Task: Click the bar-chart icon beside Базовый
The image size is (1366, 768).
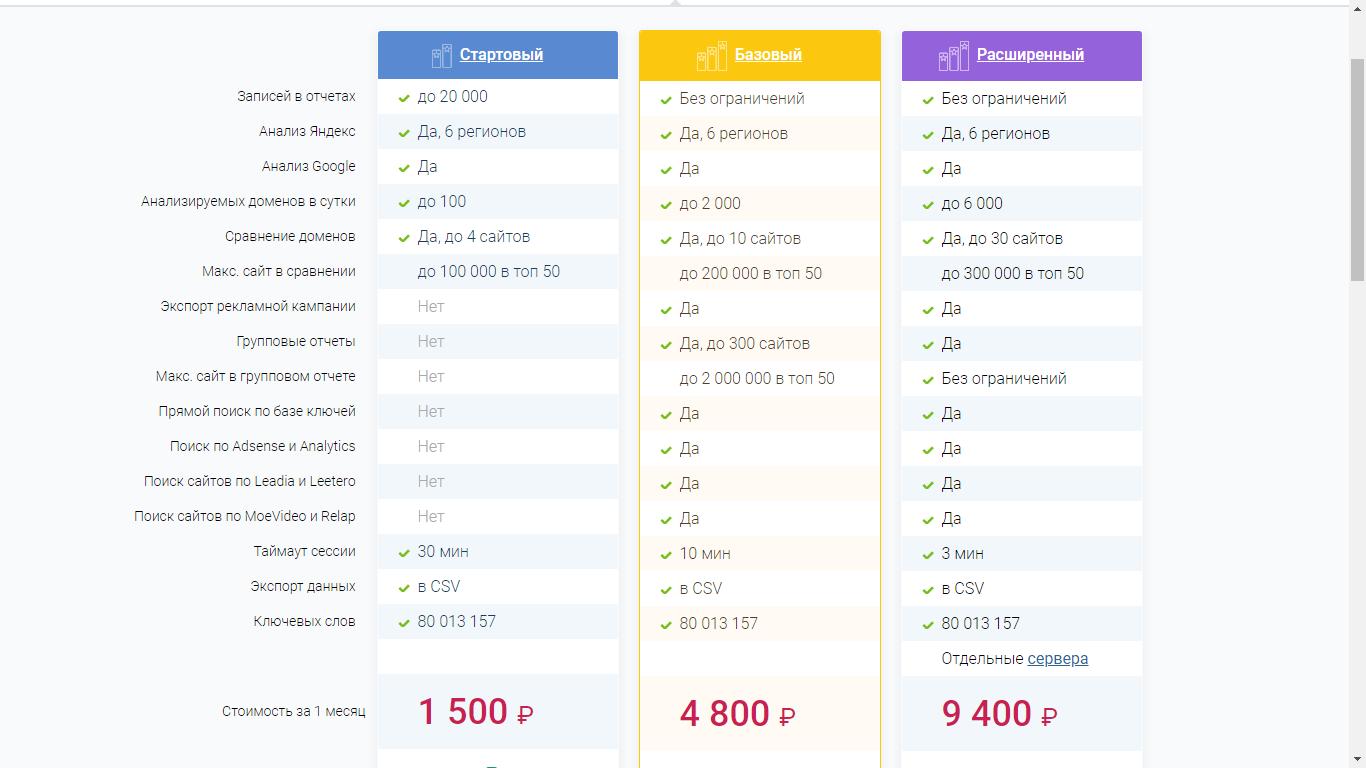Action: coord(712,56)
